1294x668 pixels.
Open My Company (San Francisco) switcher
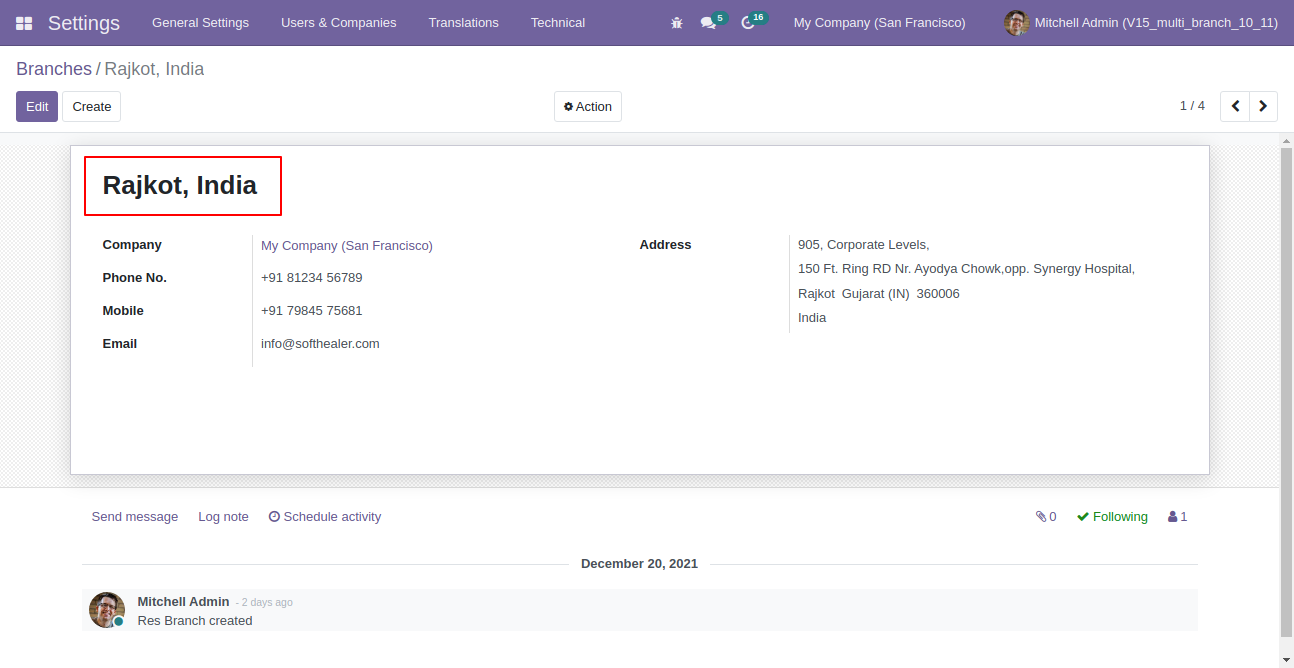coord(880,23)
